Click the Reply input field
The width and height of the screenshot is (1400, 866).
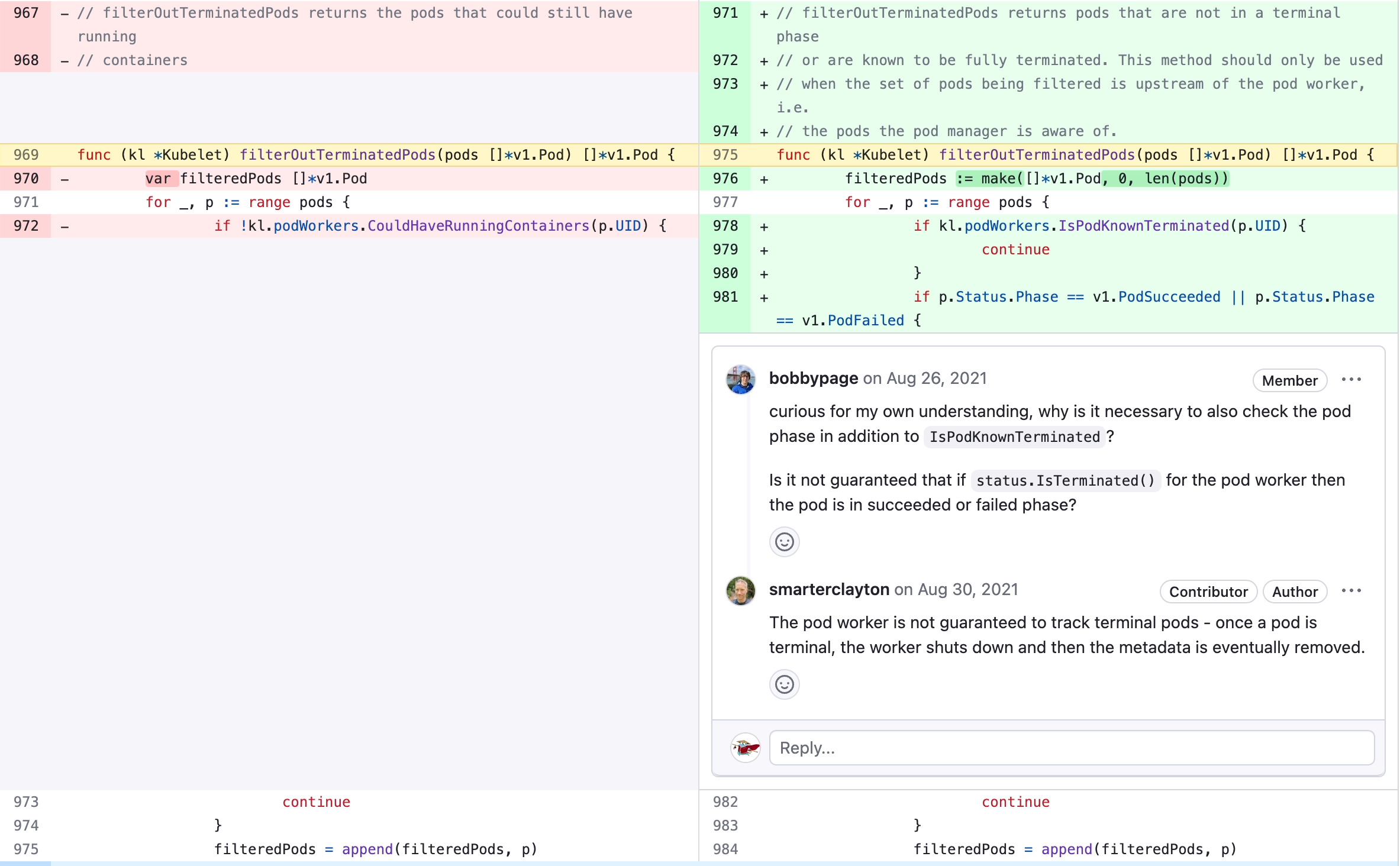point(1071,747)
